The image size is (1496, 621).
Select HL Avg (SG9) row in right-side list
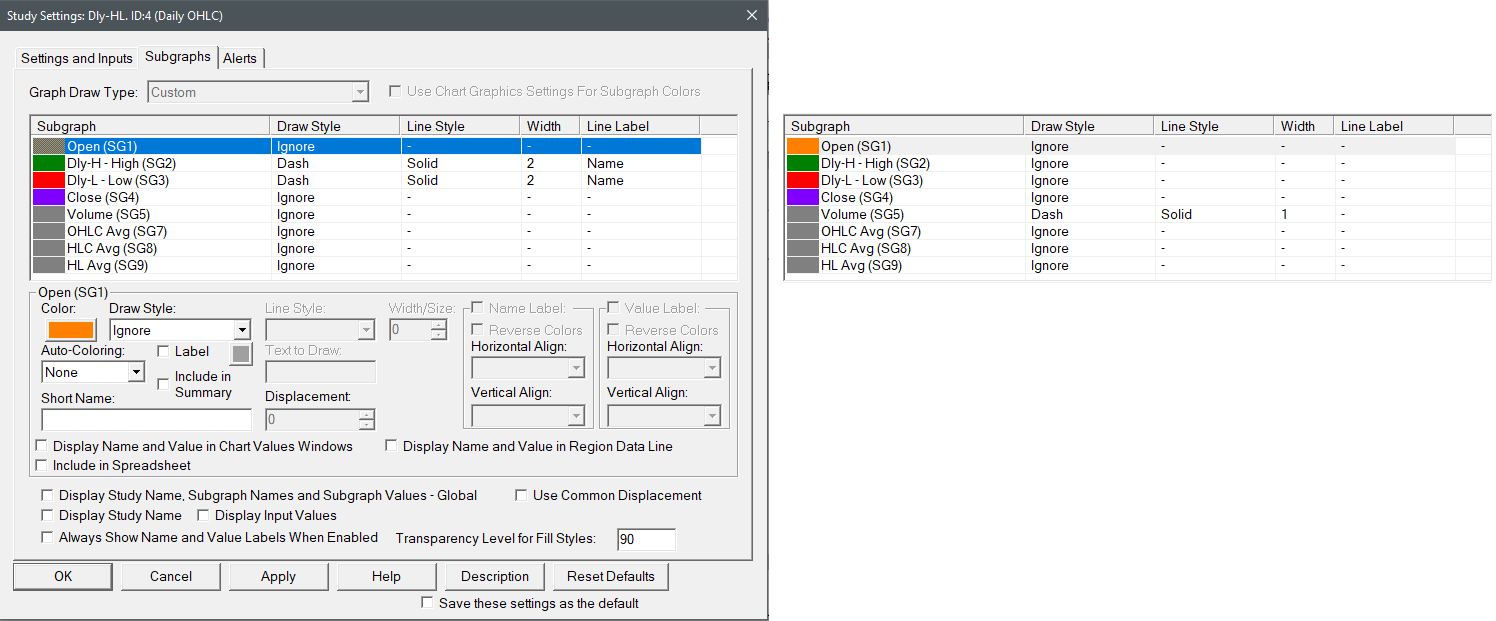(1120, 265)
